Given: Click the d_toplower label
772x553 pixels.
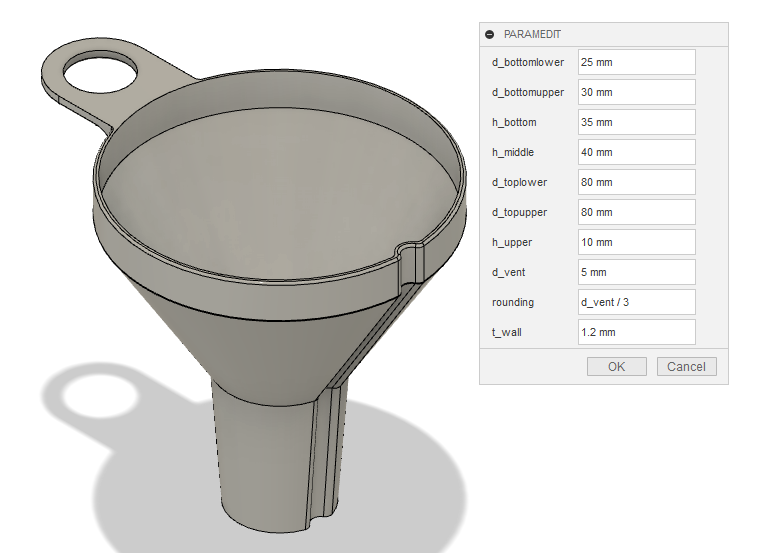Looking at the screenshot, I should point(519,183).
